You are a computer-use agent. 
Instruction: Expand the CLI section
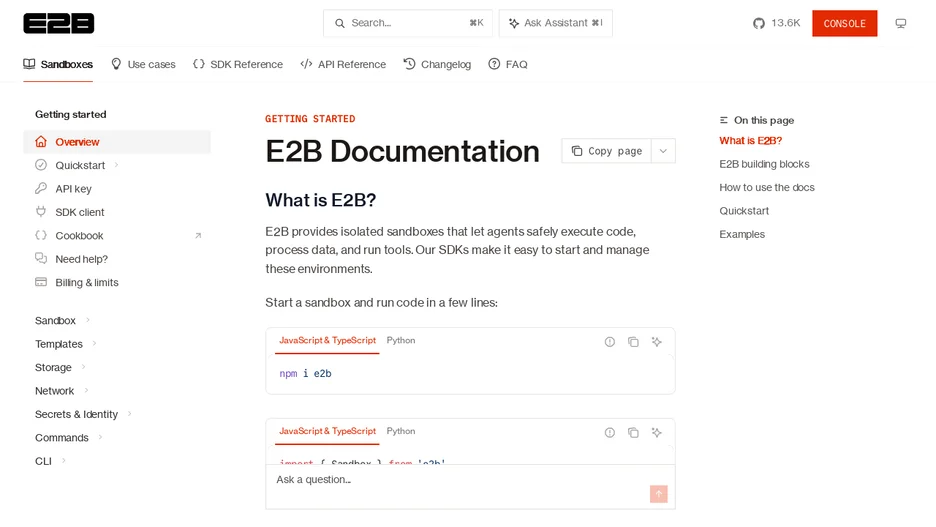[64, 461]
